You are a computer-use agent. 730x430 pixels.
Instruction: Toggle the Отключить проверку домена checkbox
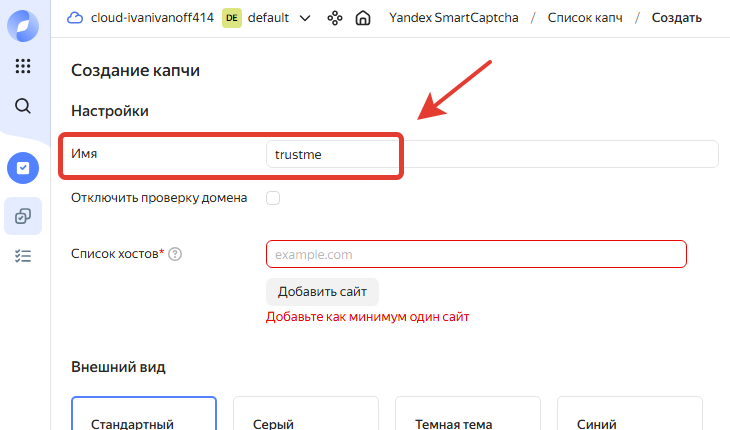(x=273, y=198)
